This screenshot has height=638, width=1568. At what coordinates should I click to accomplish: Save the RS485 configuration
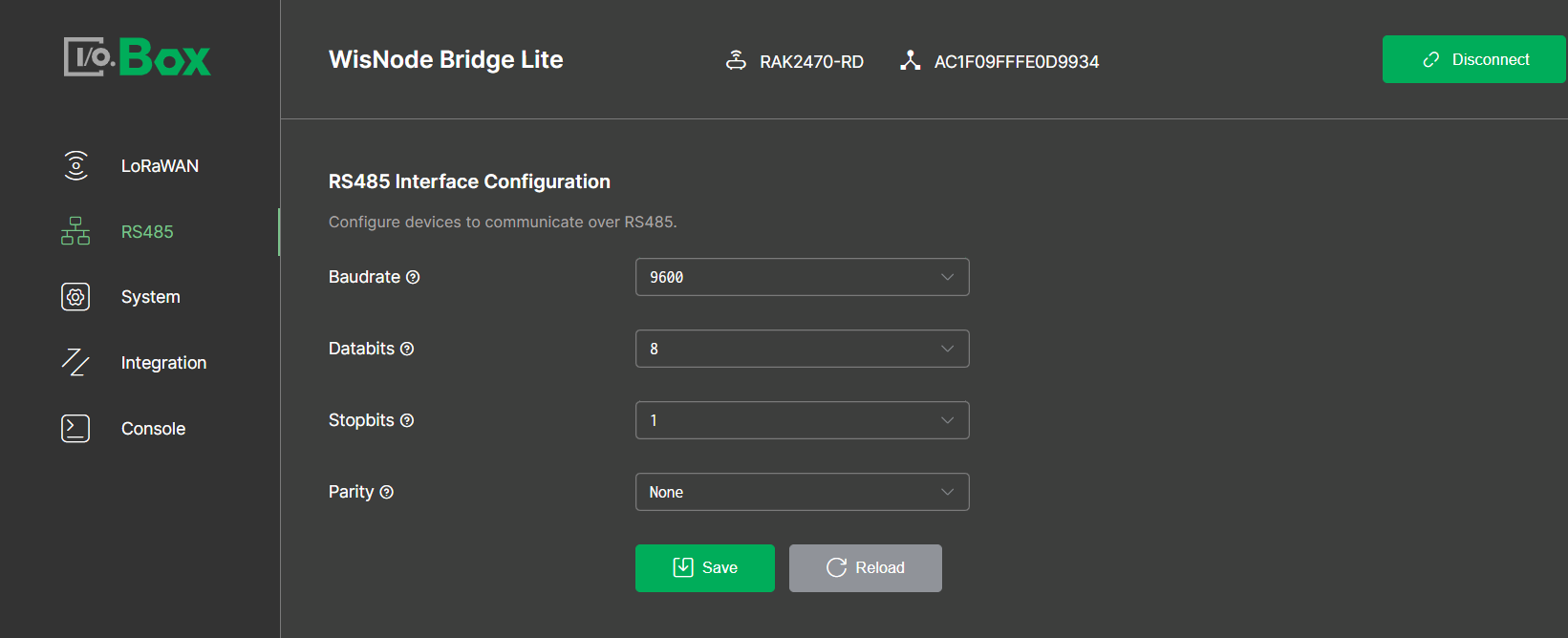click(x=705, y=568)
